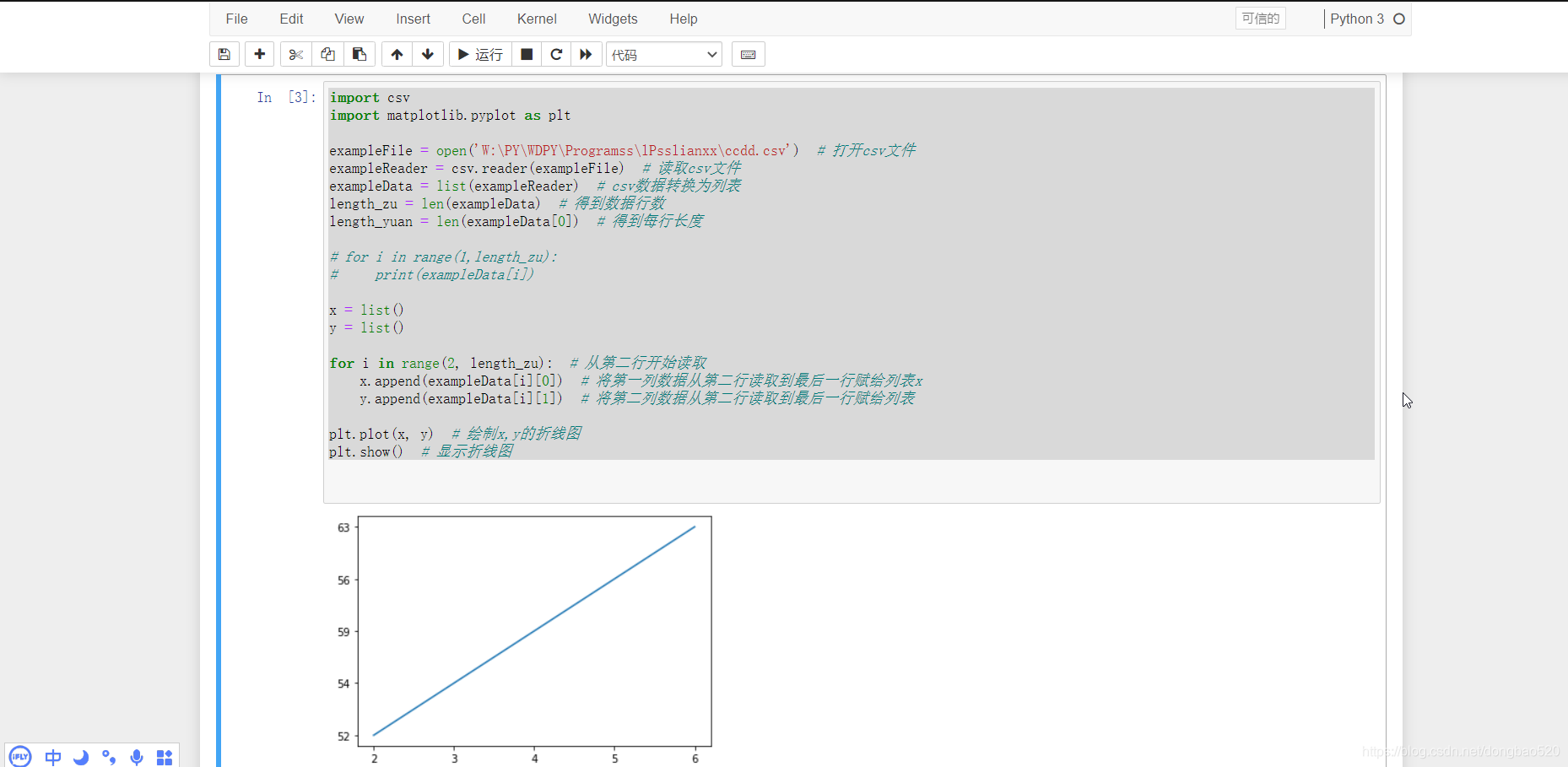
Task: Open the iFLY input method logo
Action: tap(19, 757)
